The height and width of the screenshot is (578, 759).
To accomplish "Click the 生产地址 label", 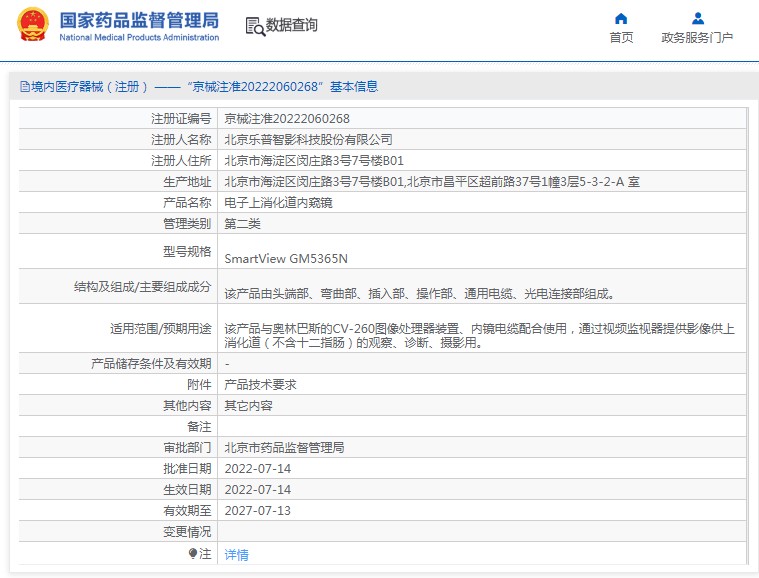I will [x=187, y=182].
